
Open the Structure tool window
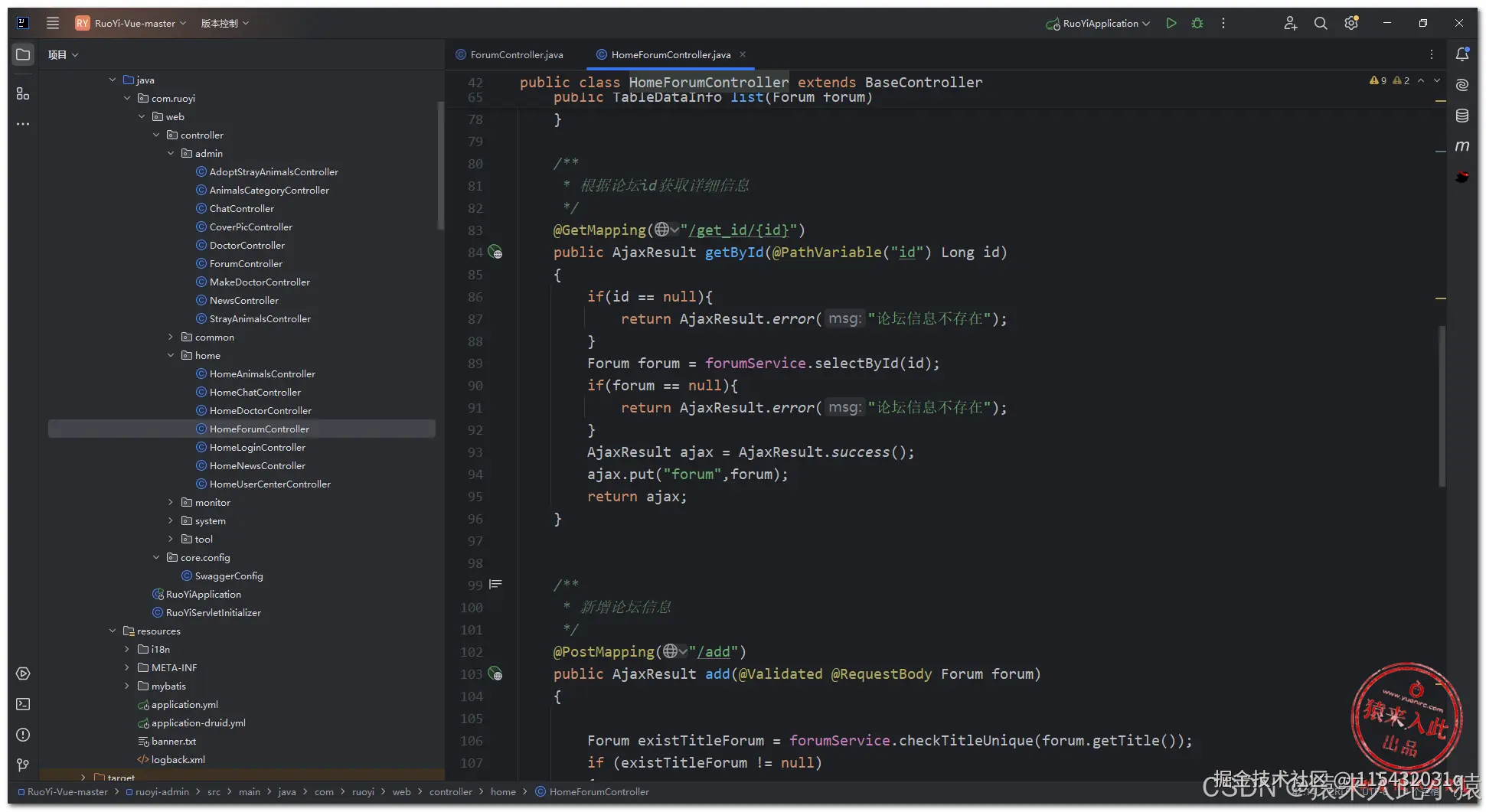pyautogui.click(x=23, y=93)
